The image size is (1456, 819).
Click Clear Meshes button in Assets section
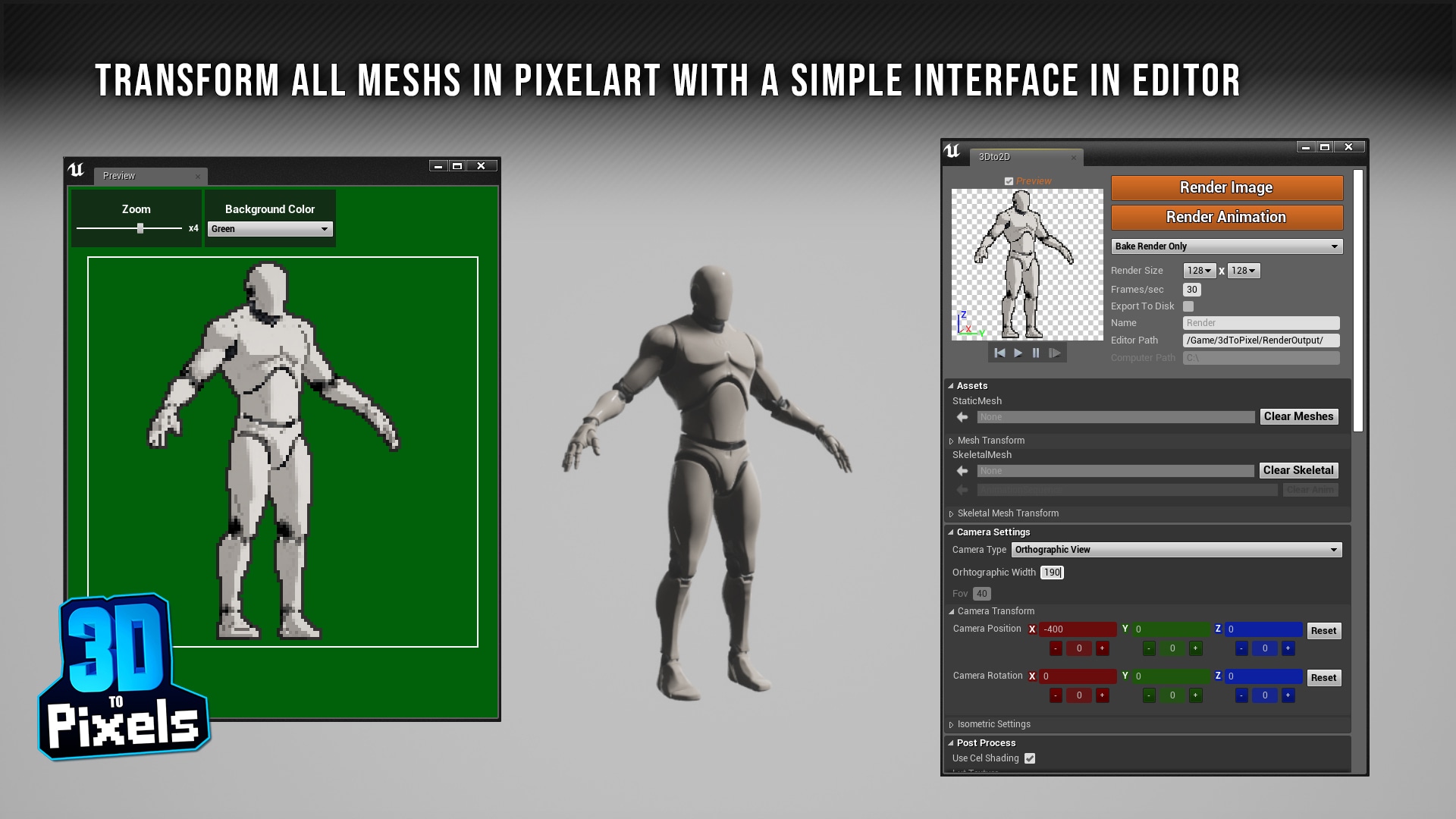coord(1298,415)
